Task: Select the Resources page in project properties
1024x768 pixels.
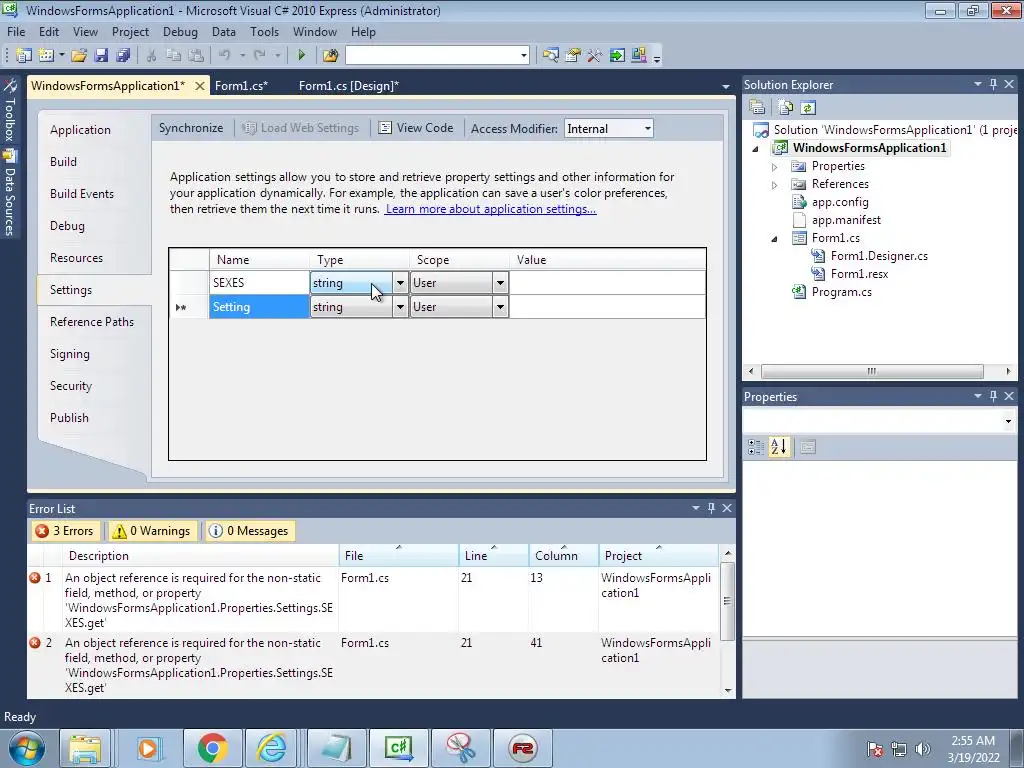Action: tap(76, 257)
